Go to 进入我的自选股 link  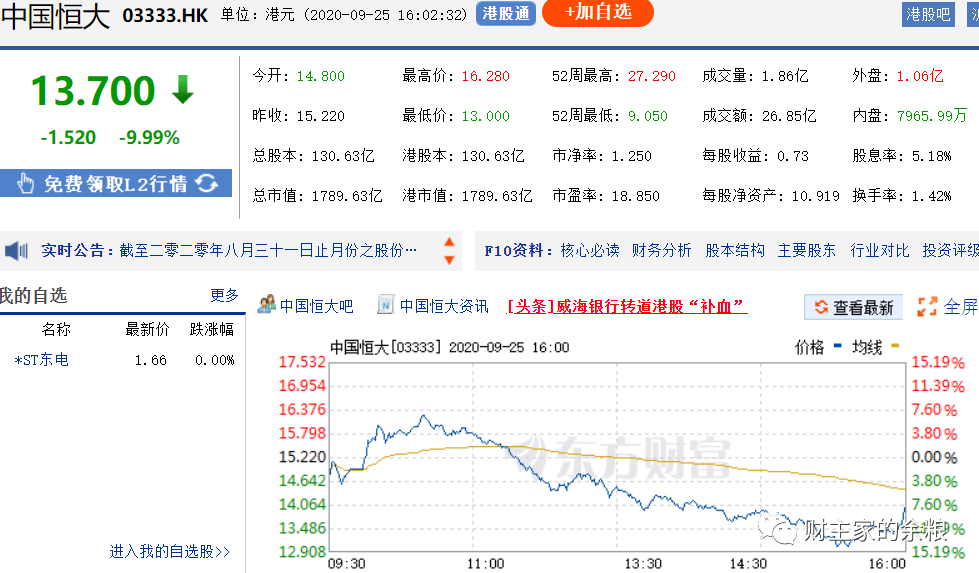pyautogui.click(x=169, y=551)
